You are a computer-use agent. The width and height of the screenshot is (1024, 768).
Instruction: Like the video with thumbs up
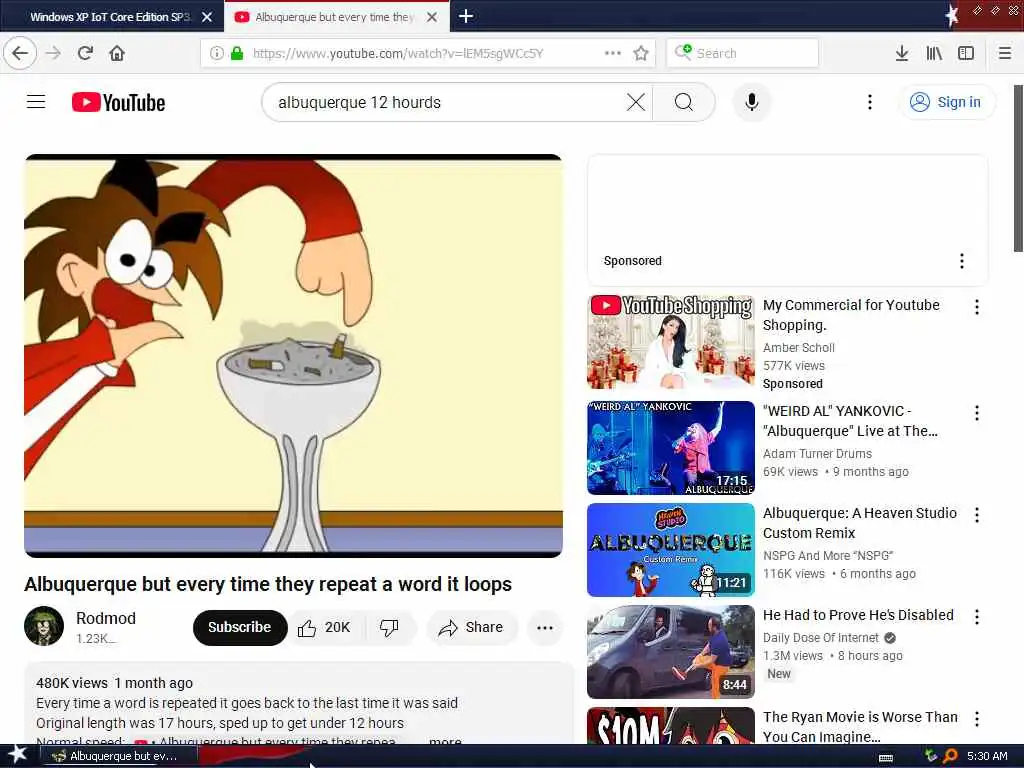point(326,628)
